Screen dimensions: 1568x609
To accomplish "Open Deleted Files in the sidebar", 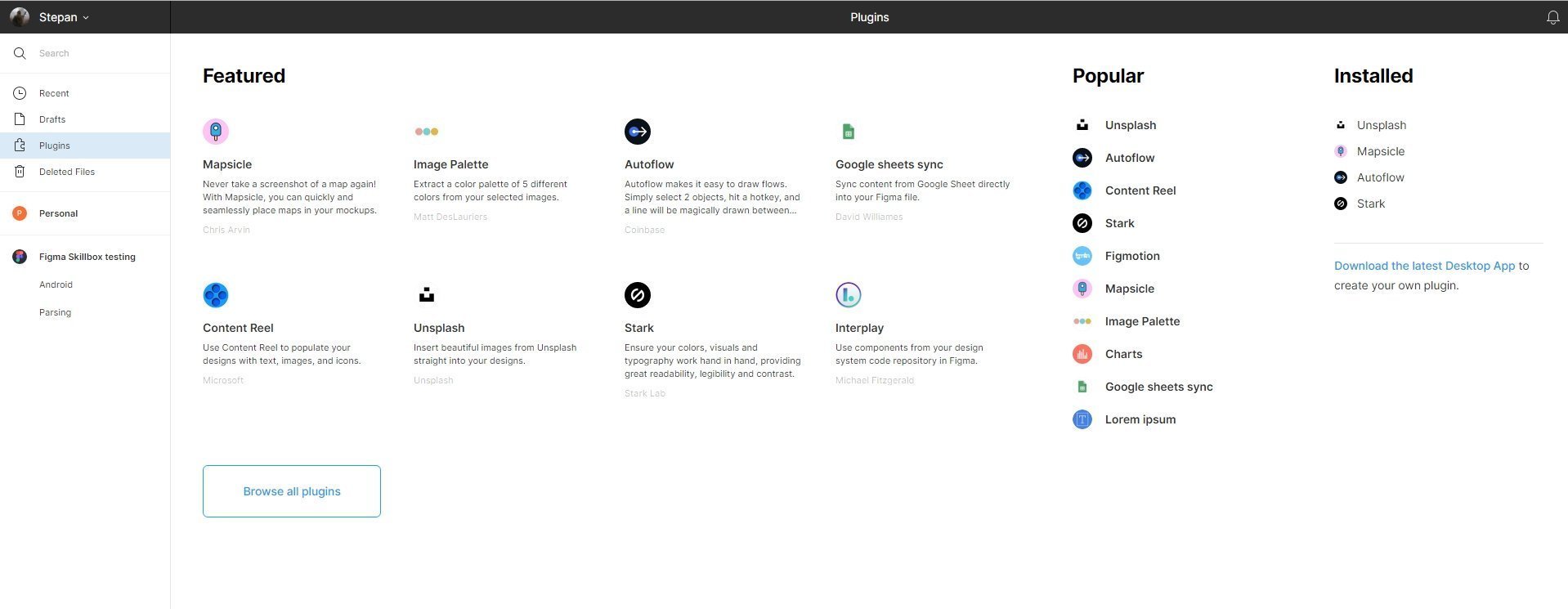I will 85,172.
